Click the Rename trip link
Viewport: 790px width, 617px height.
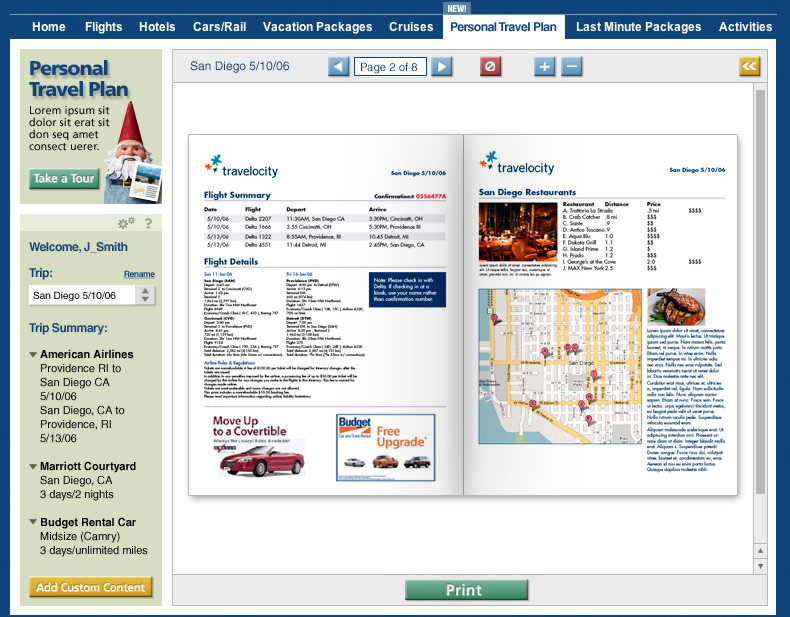139,274
